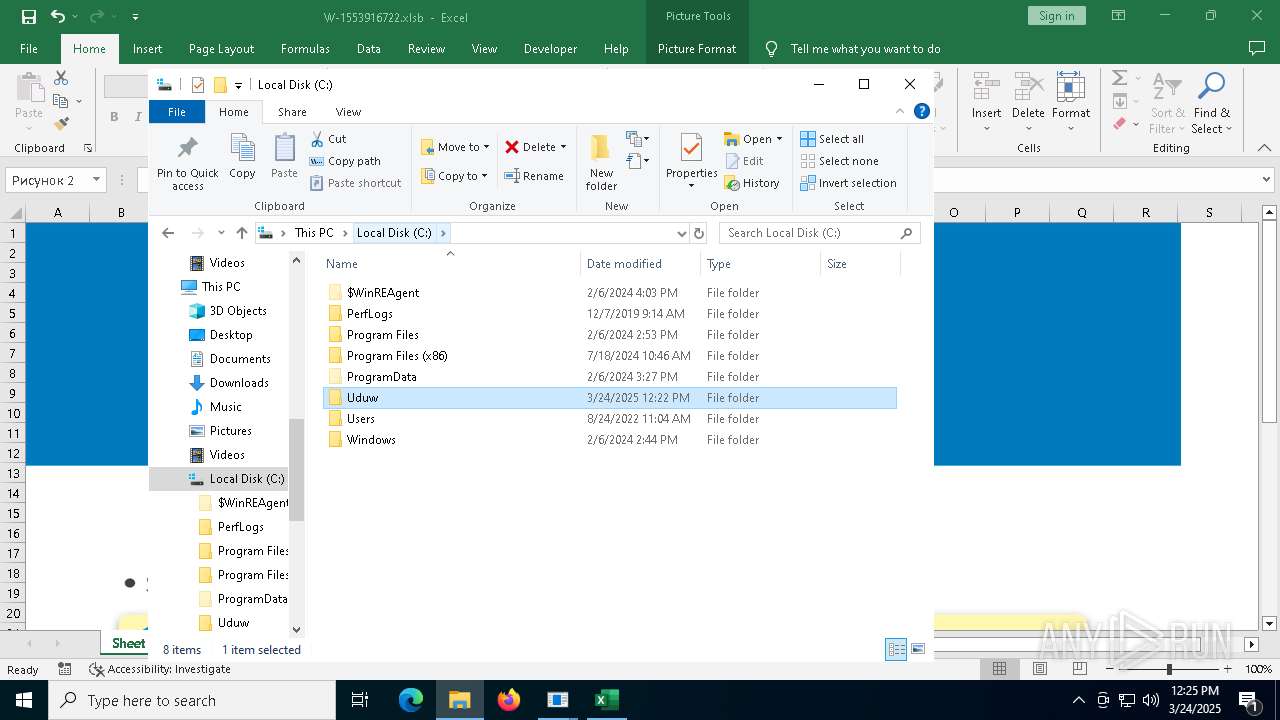Open Excel Name Box dropdown
Viewport: 1280px width, 720px height.
[x=96, y=180]
